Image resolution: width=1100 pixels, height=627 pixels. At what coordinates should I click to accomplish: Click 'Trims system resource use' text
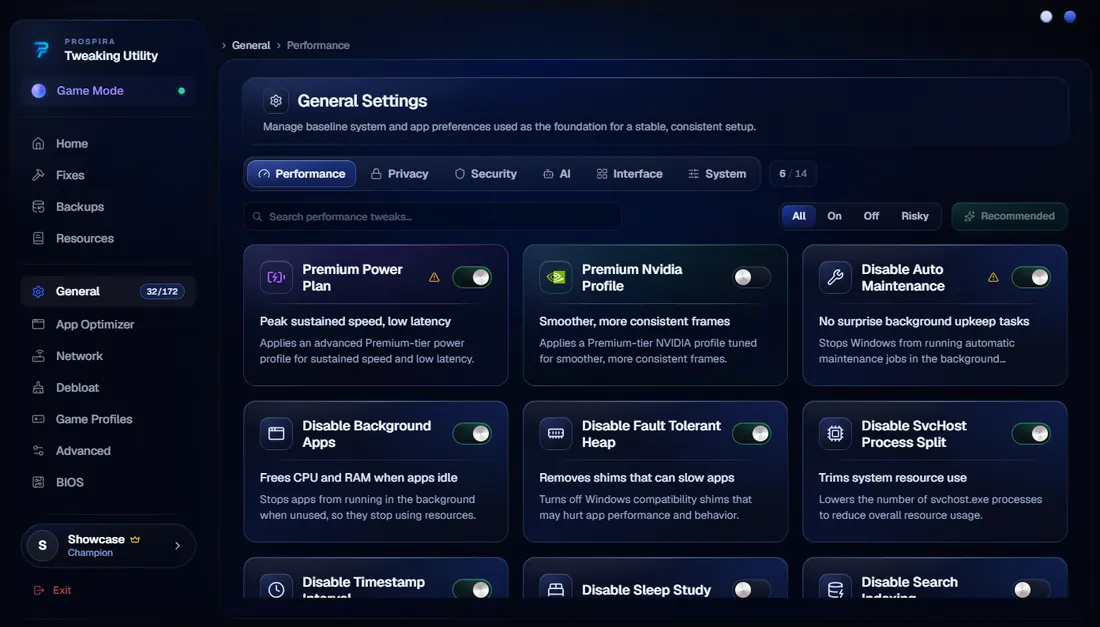[892, 478]
